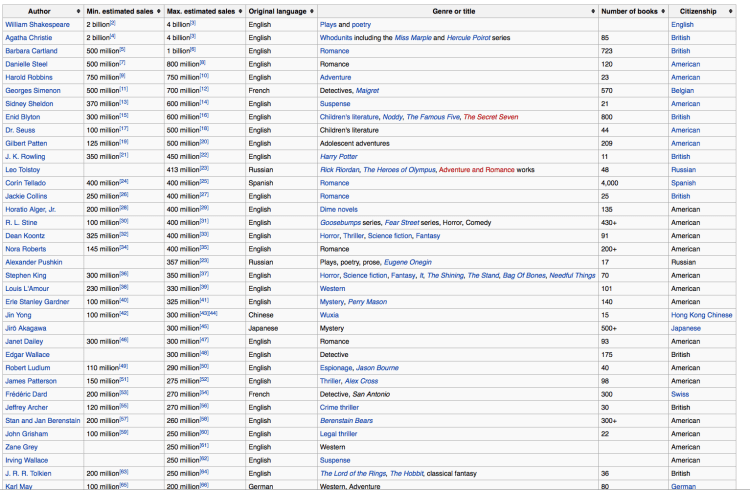
Task: Open William Shakespeare author link
Action: 37,24
